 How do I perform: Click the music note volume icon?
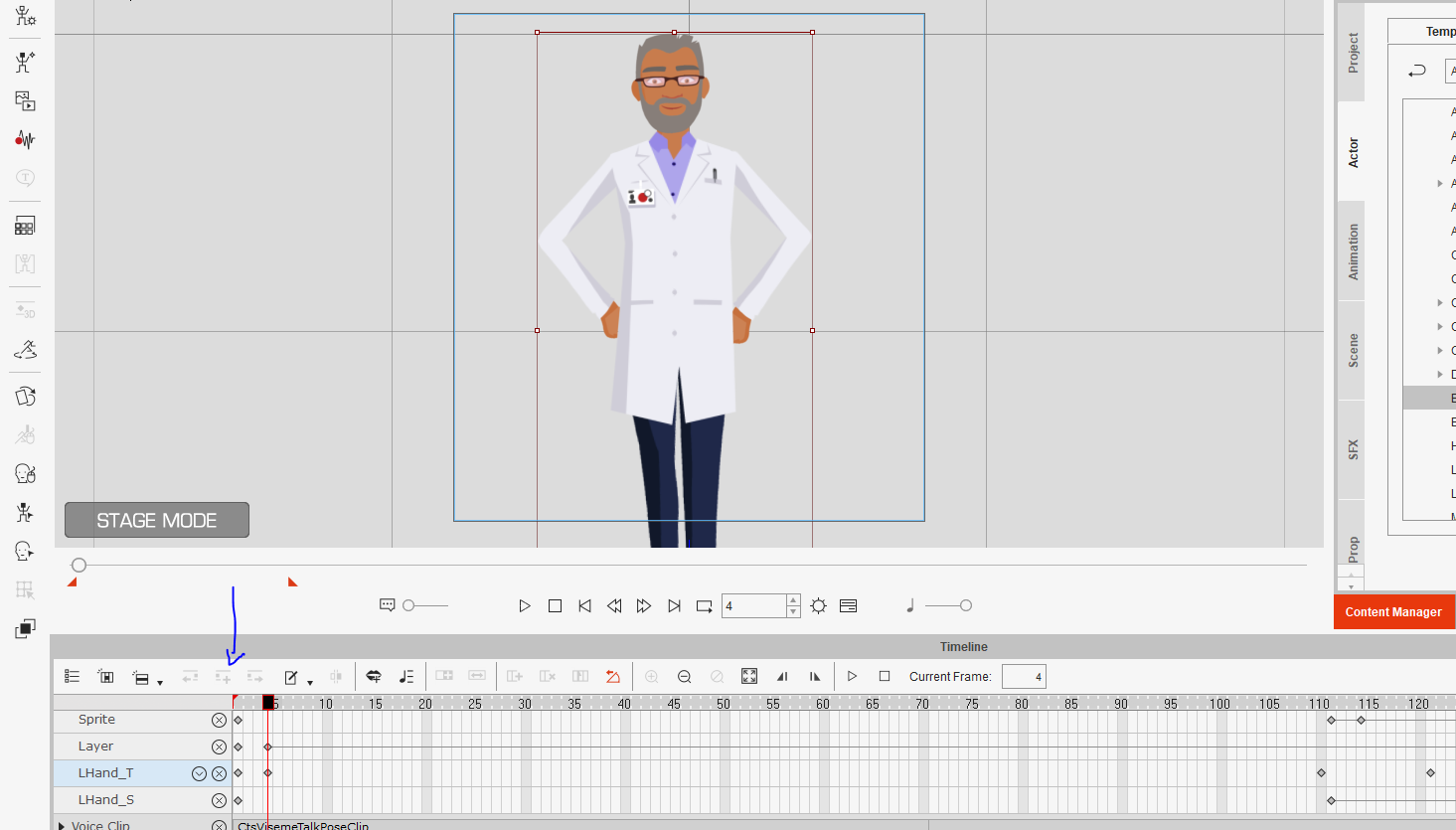910,605
